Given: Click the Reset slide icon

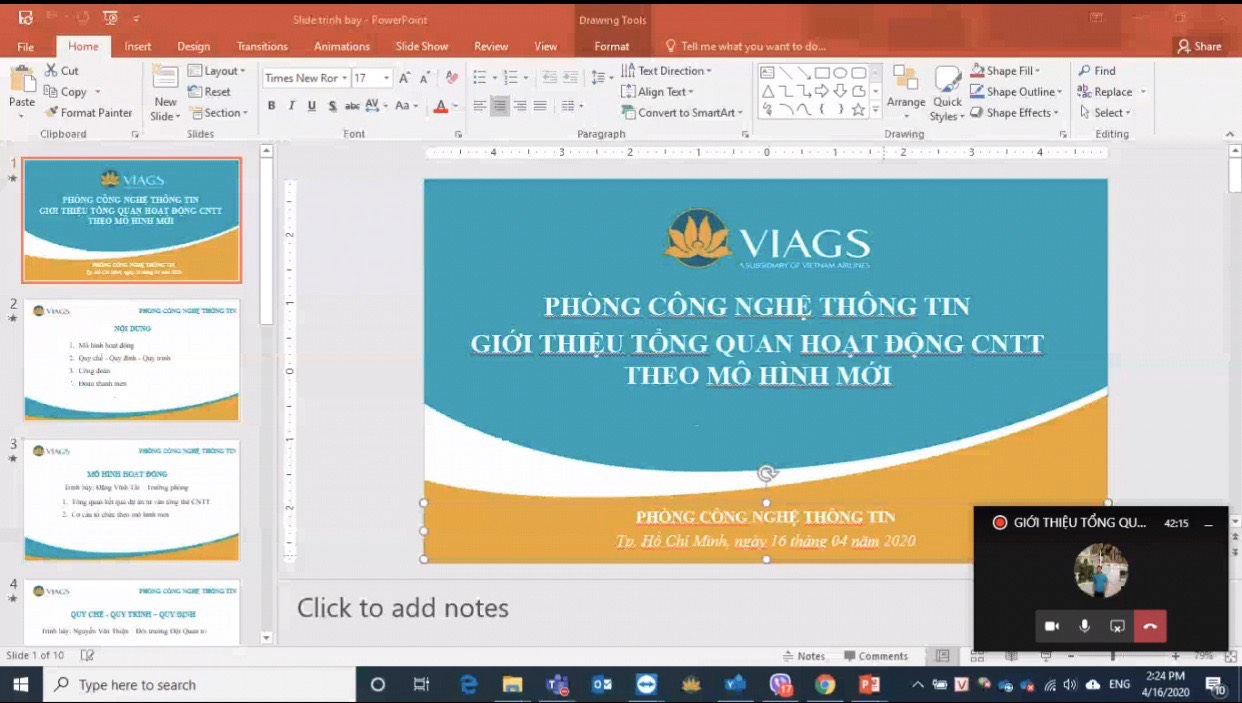Looking at the screenshot, I should pyautogui.click(x=196, y=92).
